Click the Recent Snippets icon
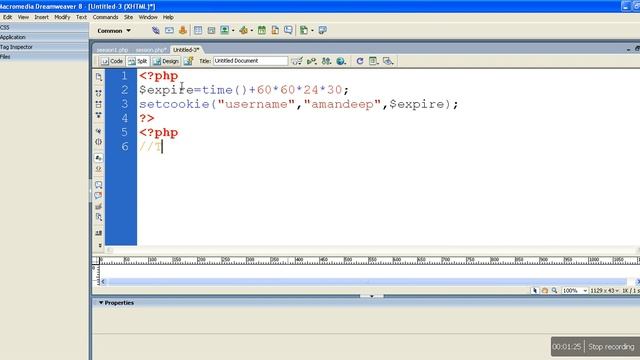Image resolution: width=640 pixels, height=360 pixels. coord(99,218)
